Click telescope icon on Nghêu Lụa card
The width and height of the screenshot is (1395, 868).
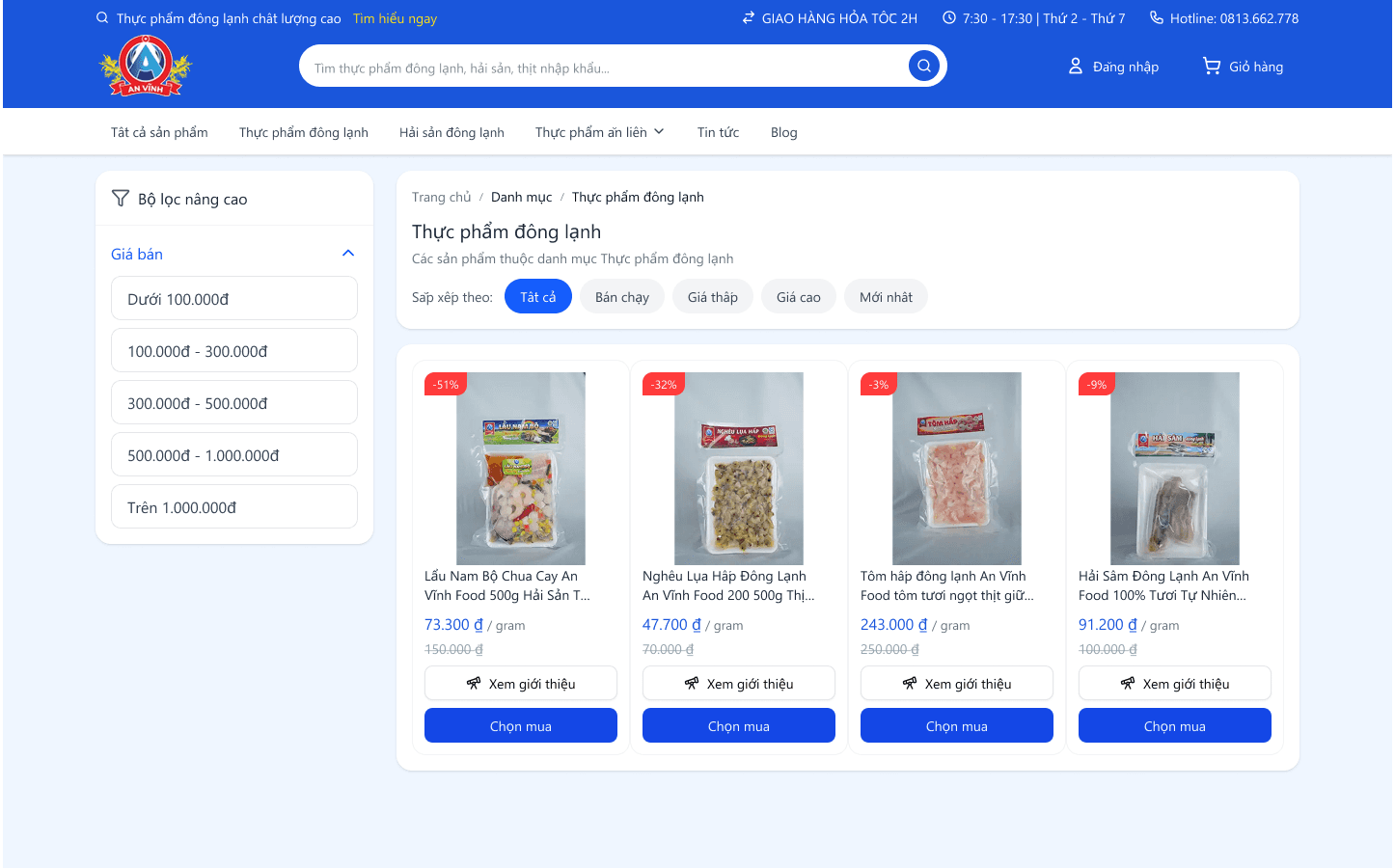[692, 683]
